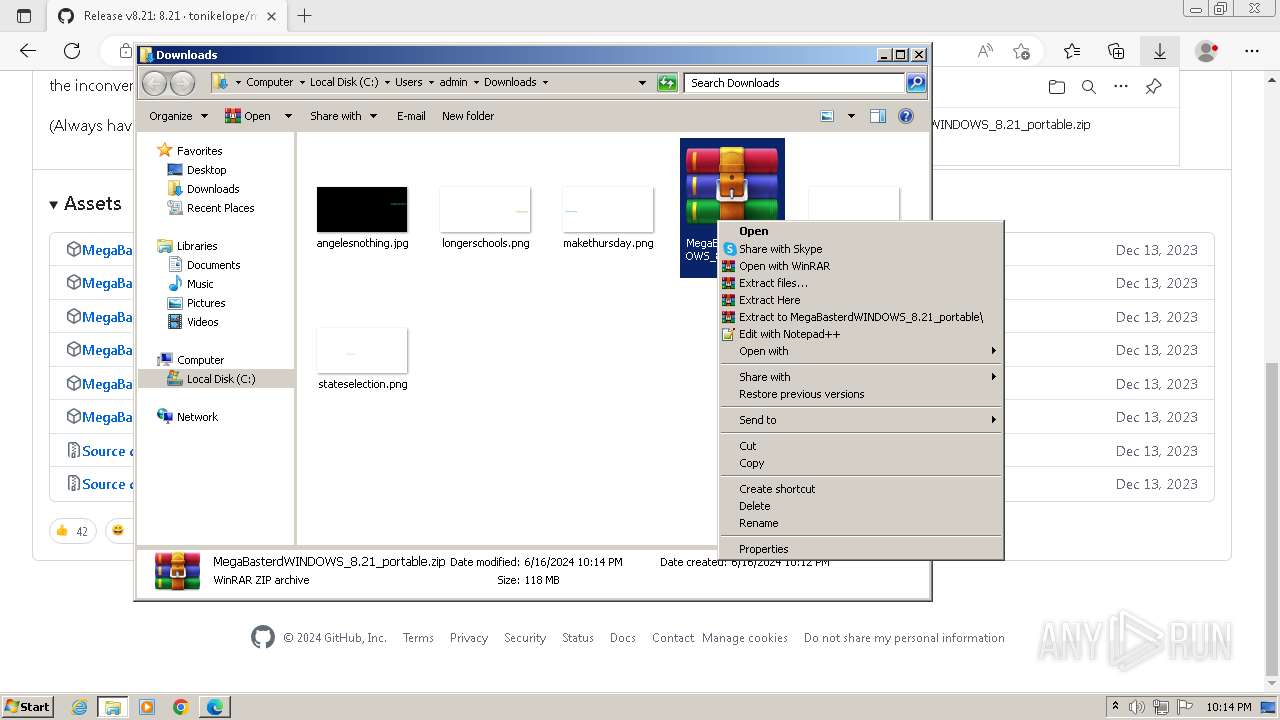Search downloads icon in Edge panel

pyautogui.click(x=1089, y=87)
